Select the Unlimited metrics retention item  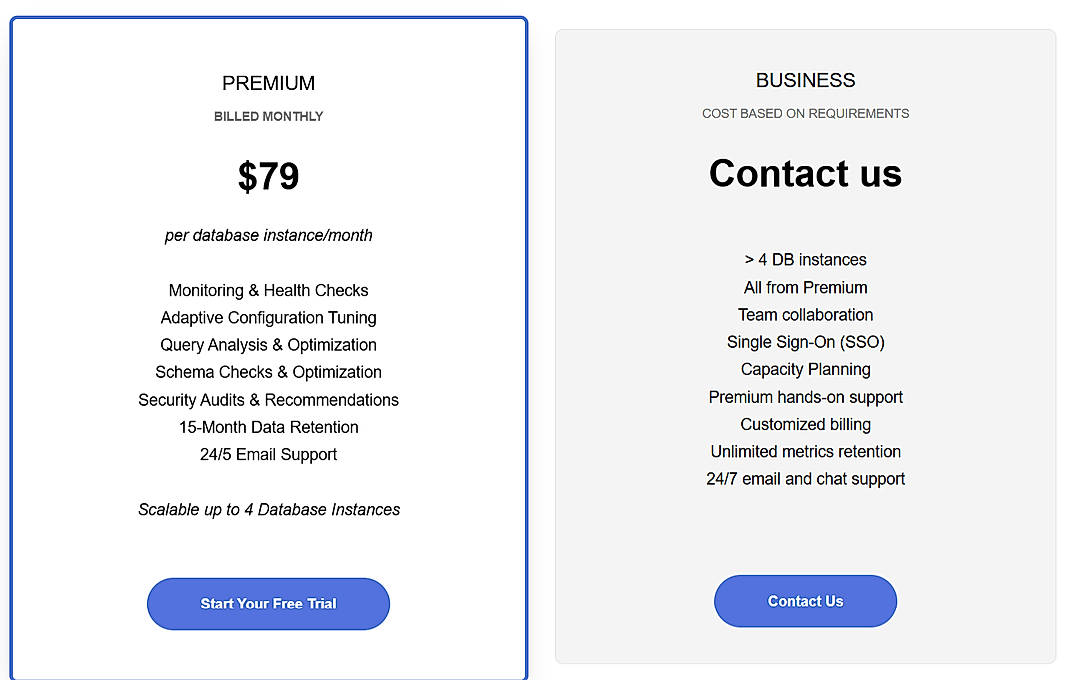tap(805, 451)
